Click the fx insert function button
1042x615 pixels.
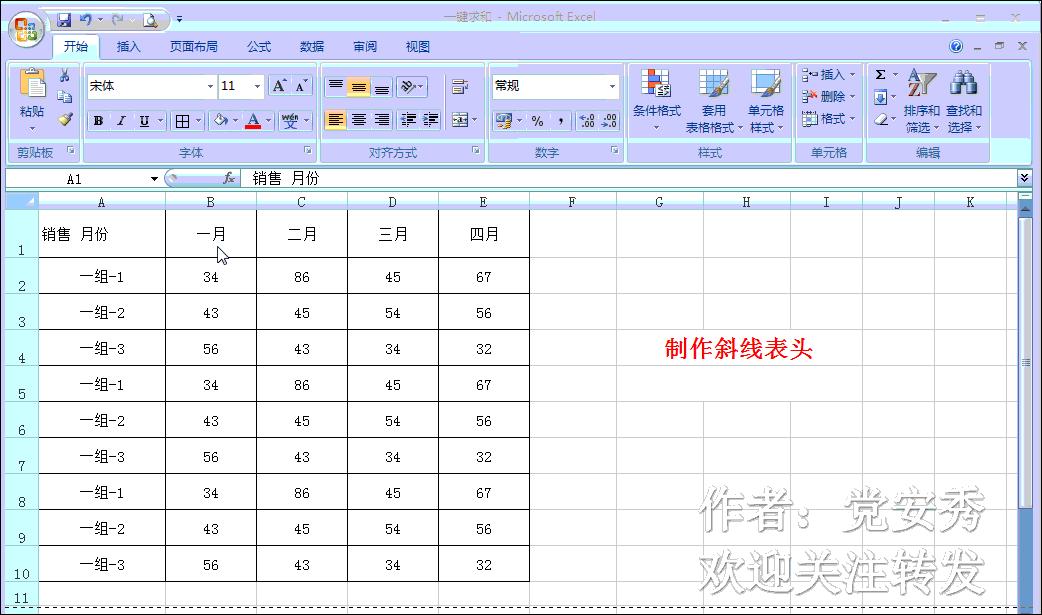pos(227,178)
